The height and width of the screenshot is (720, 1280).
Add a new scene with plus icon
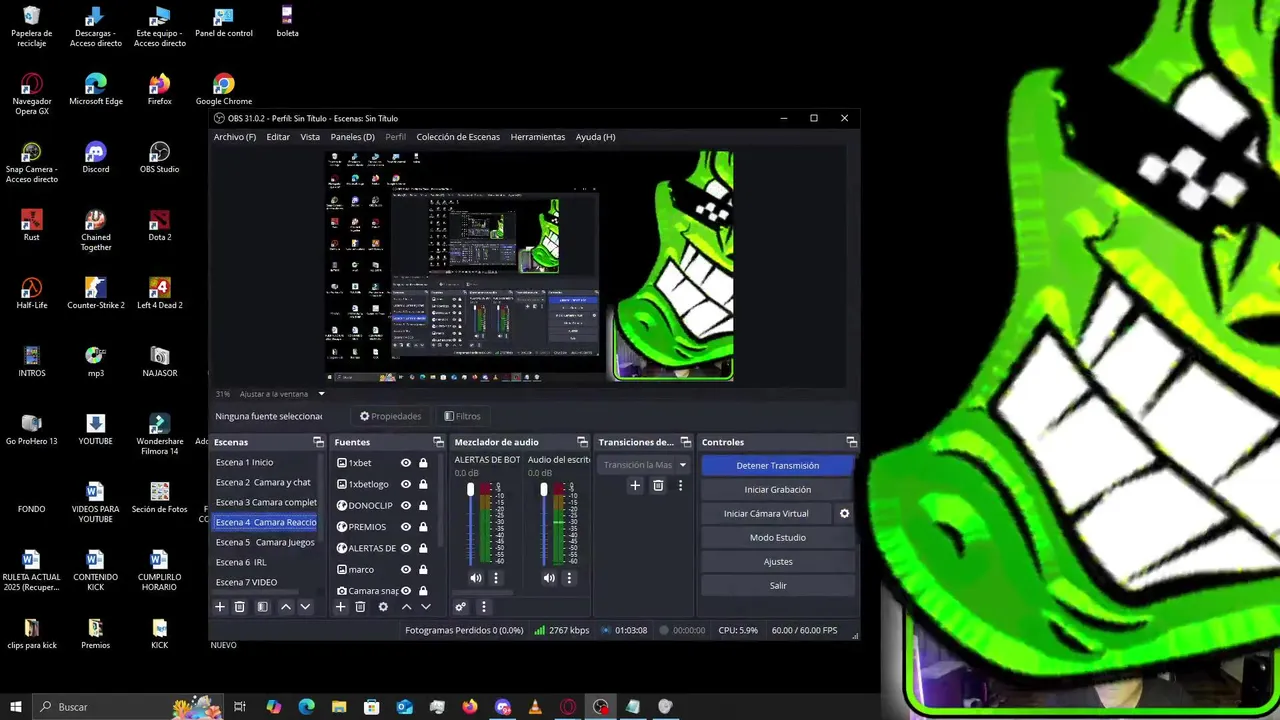[x=220, y=607]
